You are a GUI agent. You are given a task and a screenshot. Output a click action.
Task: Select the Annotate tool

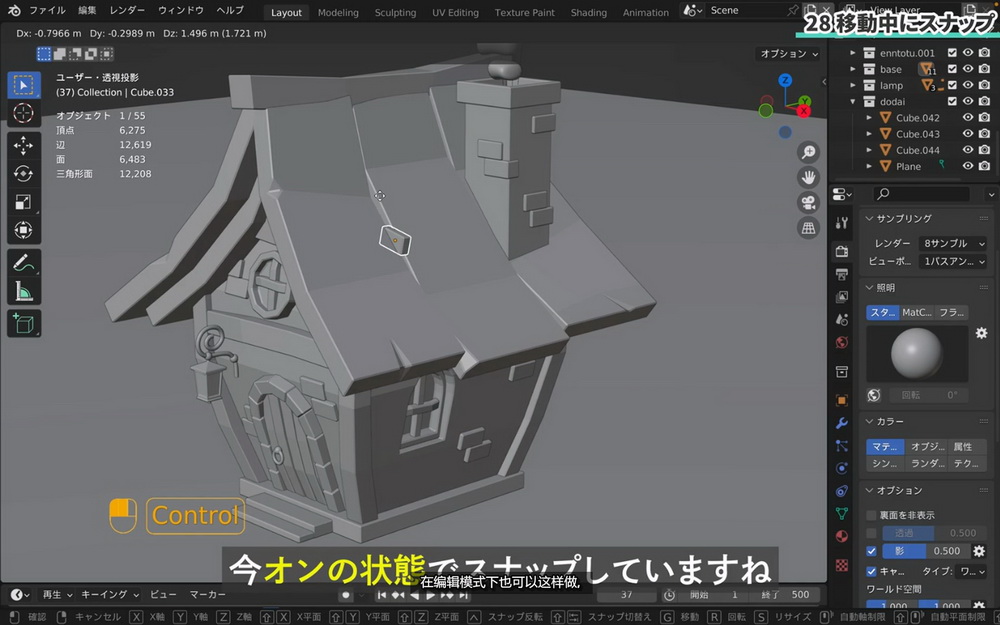coord(24,263)
